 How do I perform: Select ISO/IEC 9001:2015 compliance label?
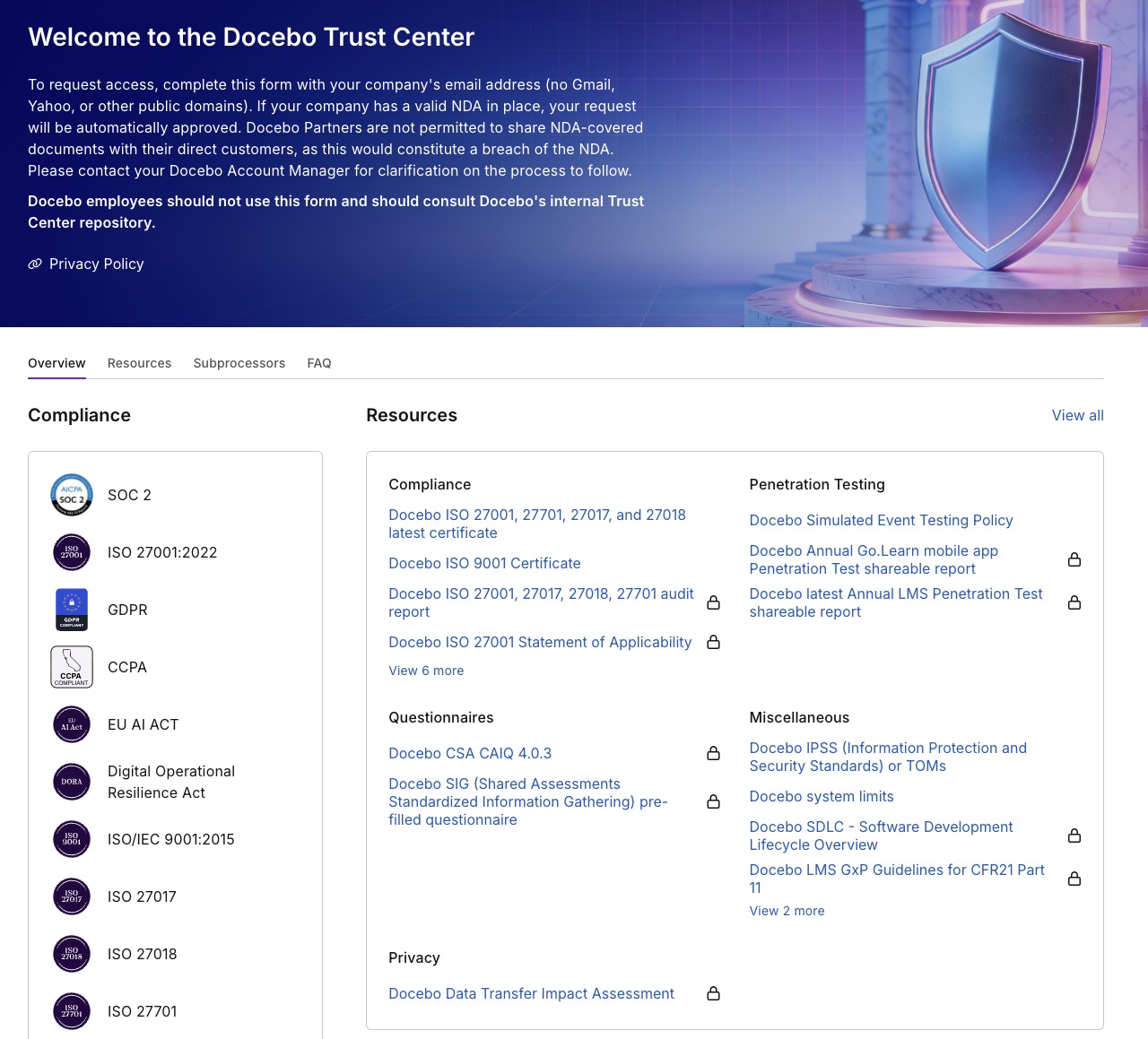coord(171,839)
